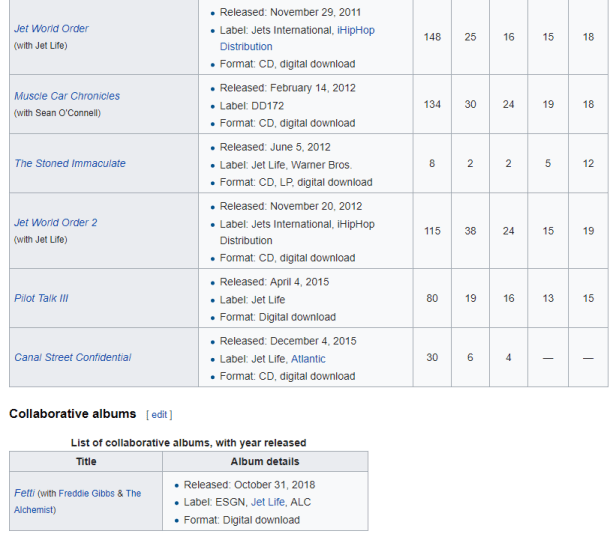
Task: Click Jet Life label in Canal Street Confidential row
Action: coord(267,359)
